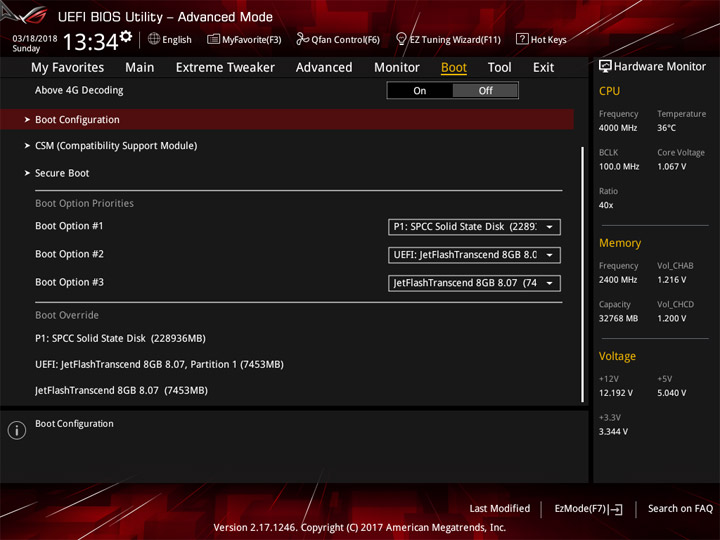Change language from English
Screen dimensions: 720x540
click(x=177, y=39)
